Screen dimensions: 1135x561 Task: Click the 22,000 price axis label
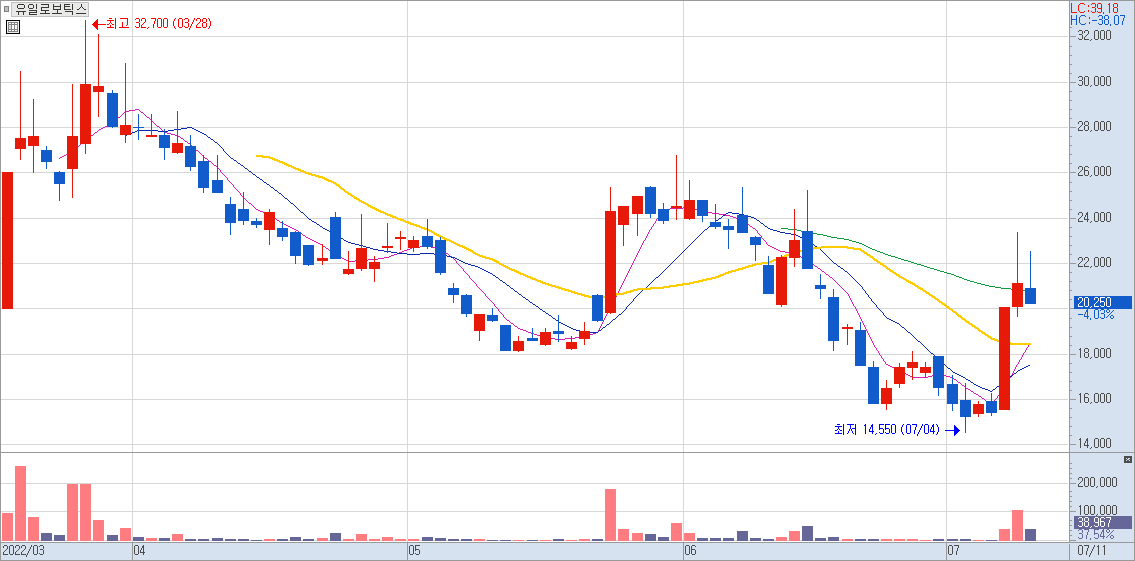point(1094,263)
